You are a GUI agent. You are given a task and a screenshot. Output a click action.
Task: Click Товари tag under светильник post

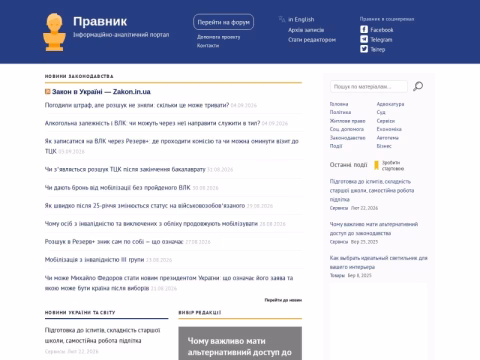pyautogui.click(x=337, y=275)
